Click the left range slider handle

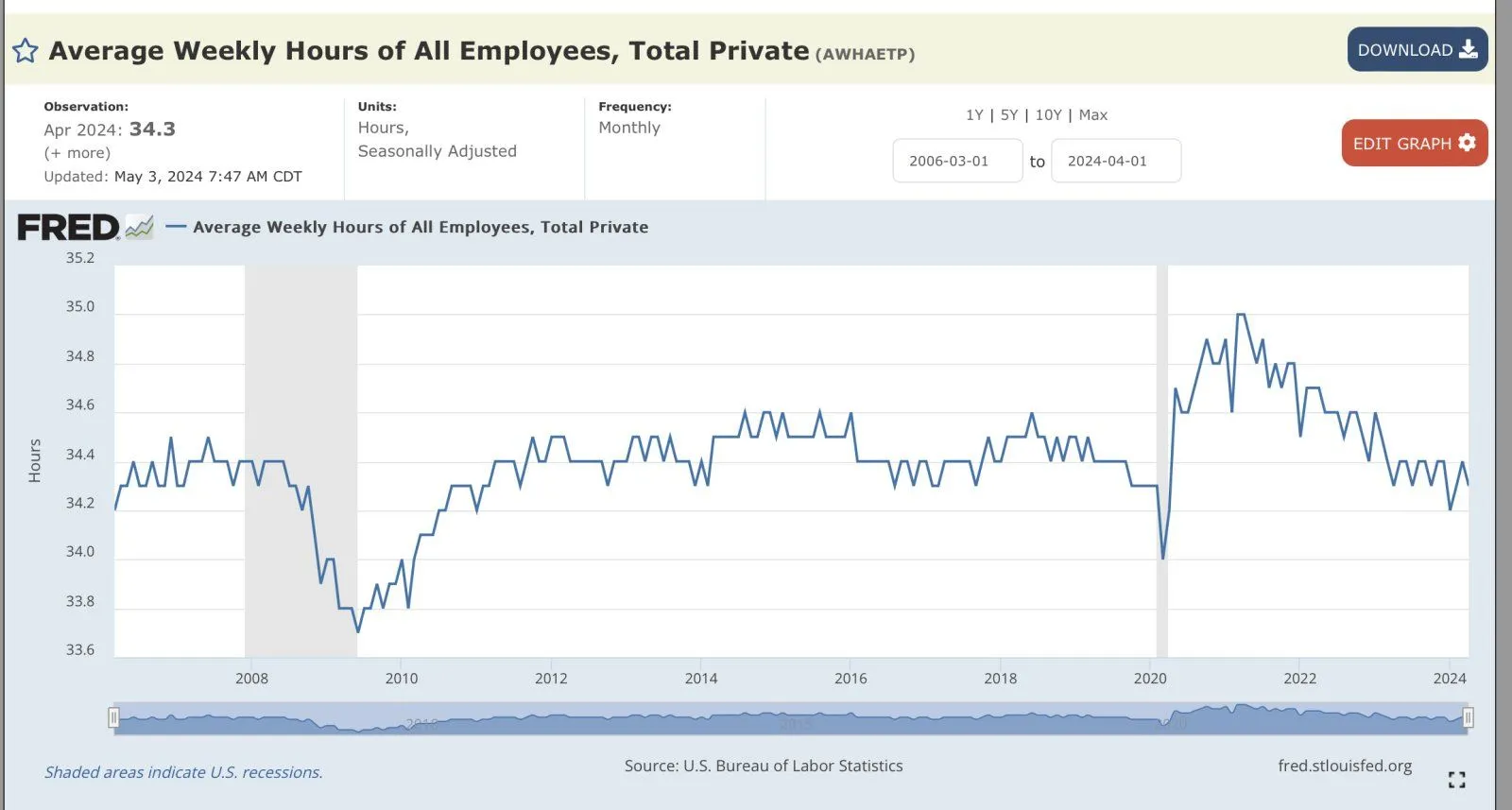113,718
